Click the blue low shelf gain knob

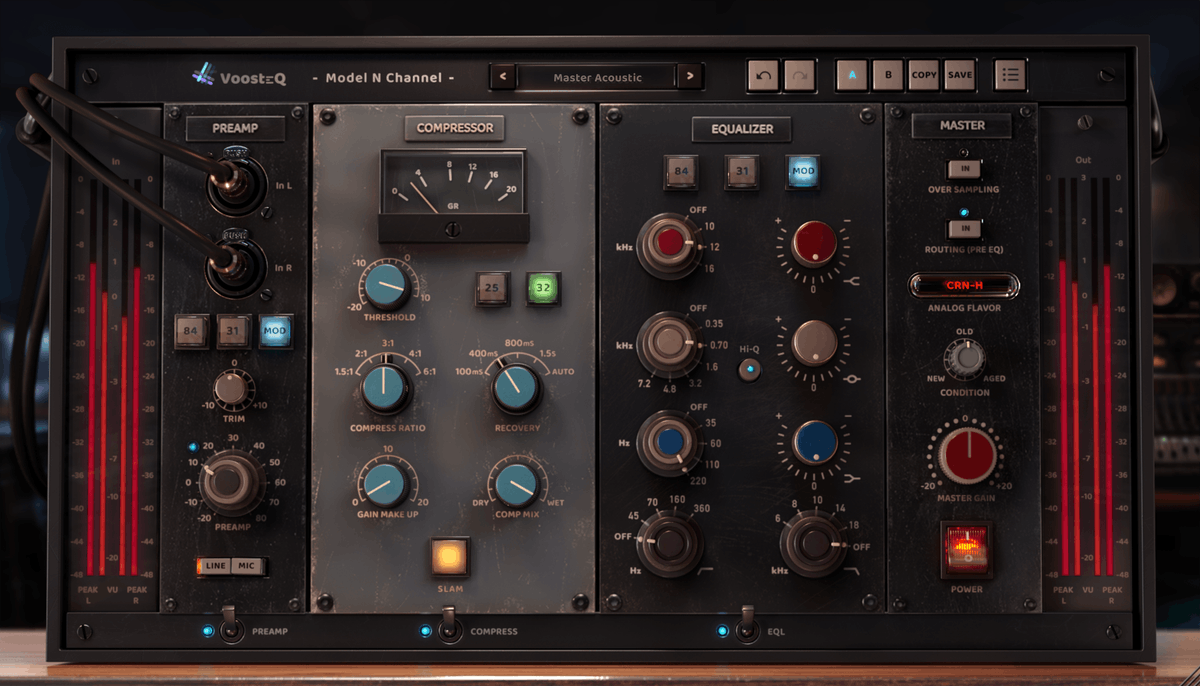coord(815,443)
